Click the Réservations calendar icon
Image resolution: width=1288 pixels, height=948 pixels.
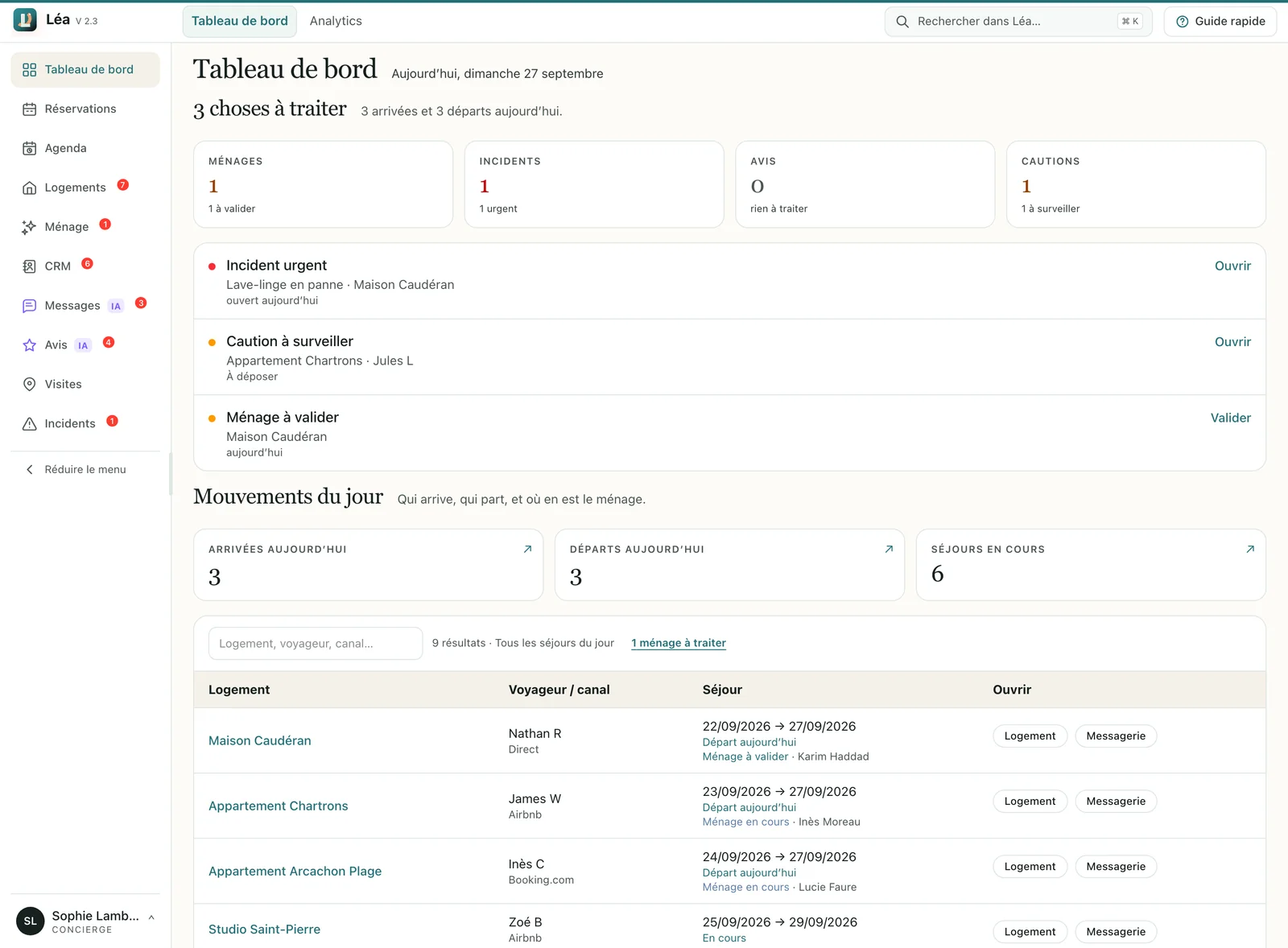point(30,109)
